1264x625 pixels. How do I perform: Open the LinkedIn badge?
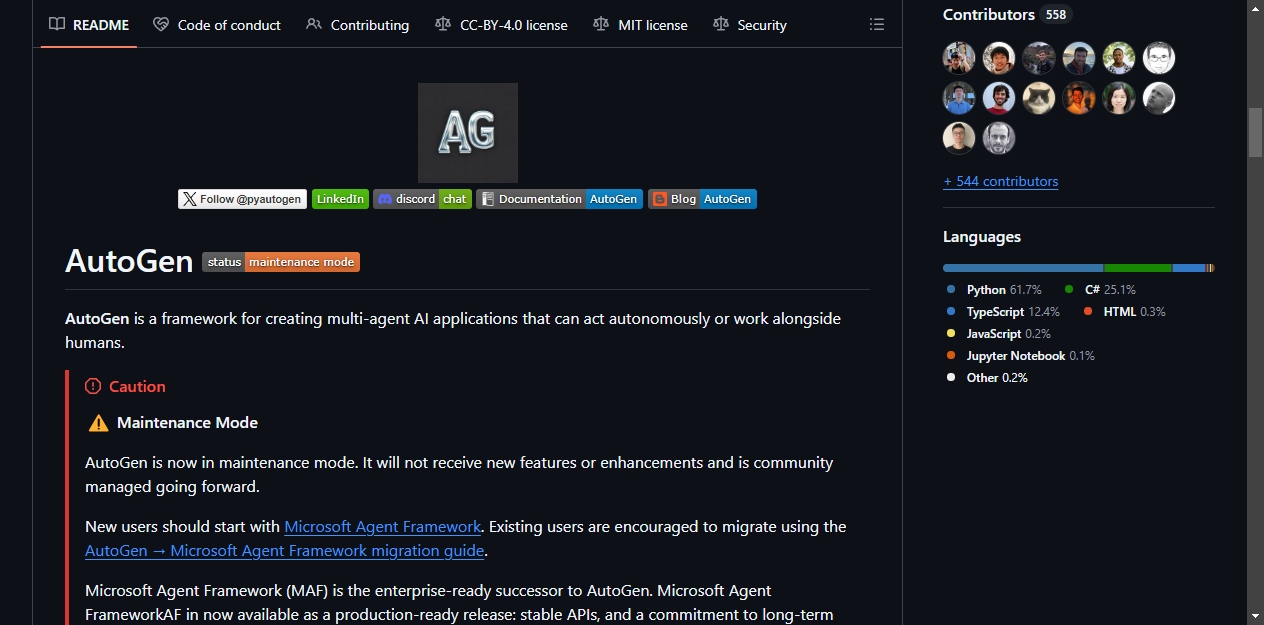[x=340, y=199]
